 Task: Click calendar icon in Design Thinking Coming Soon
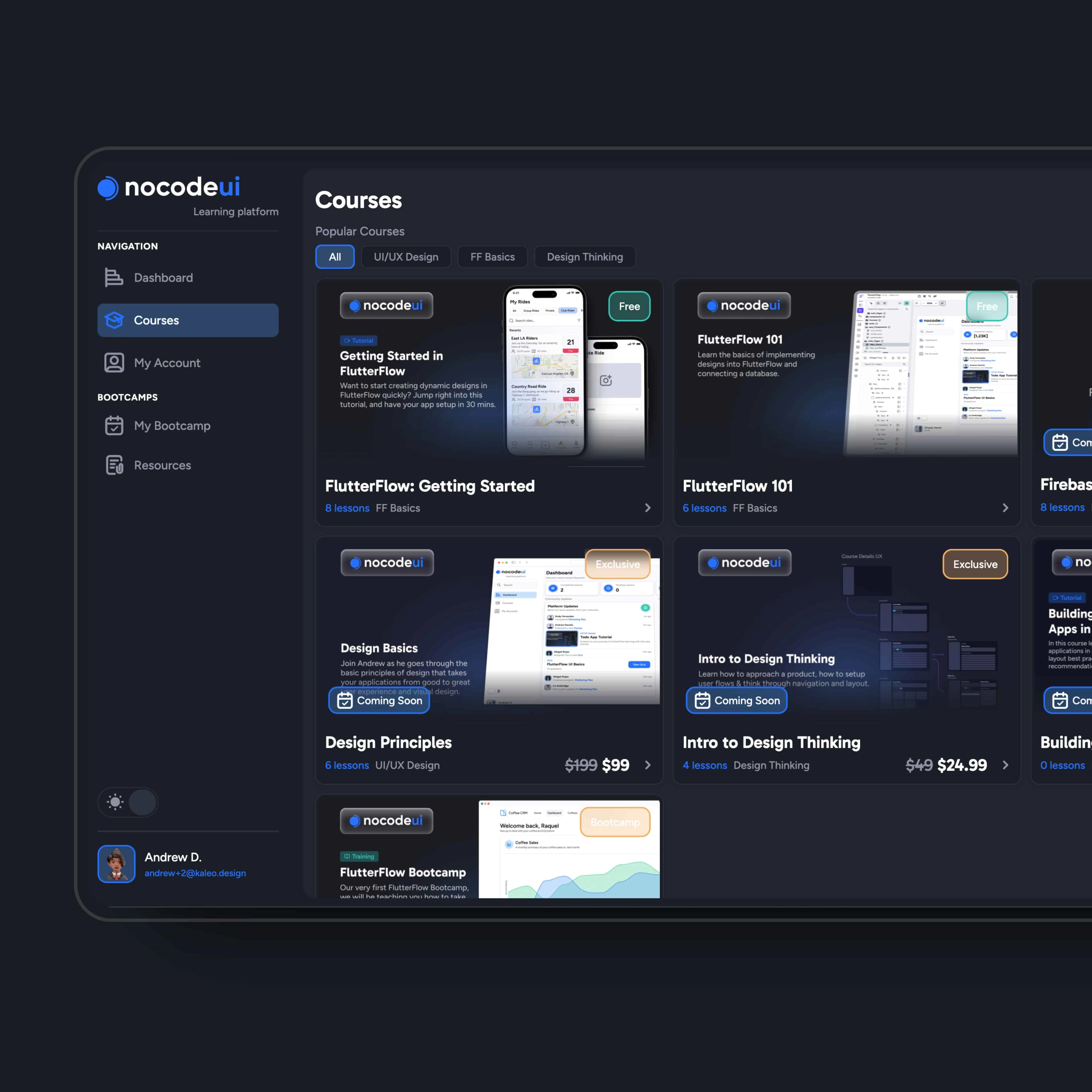pyautogui.click(x=702, y=700)
